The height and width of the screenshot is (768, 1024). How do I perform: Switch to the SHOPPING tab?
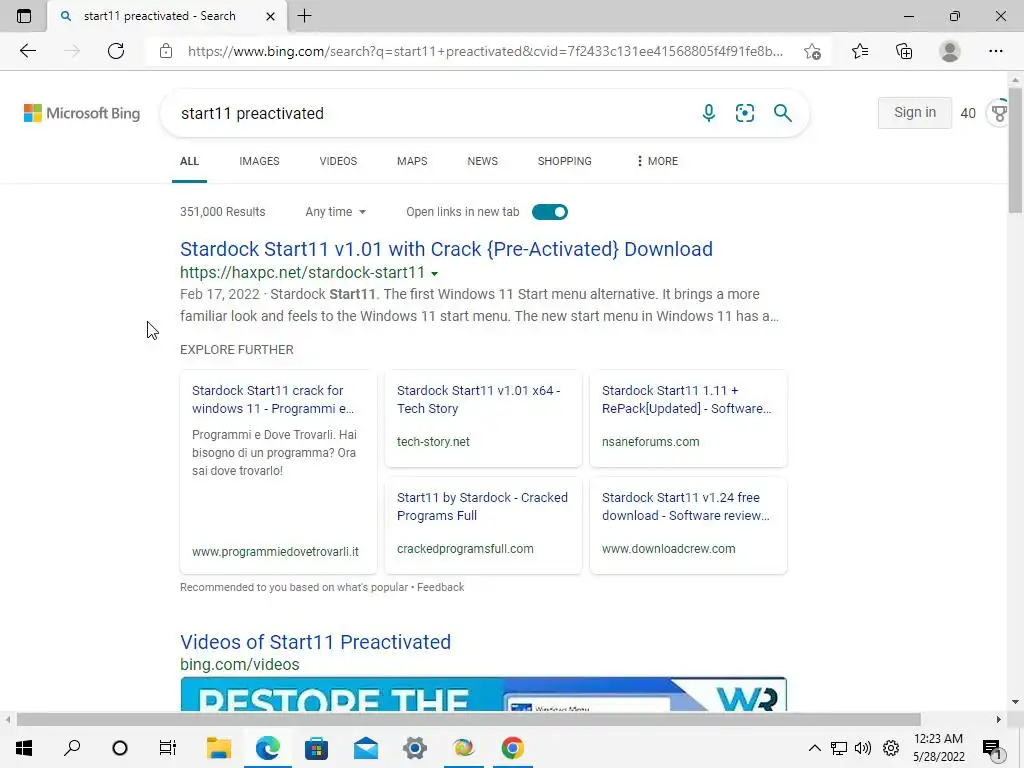click(565, 161)
